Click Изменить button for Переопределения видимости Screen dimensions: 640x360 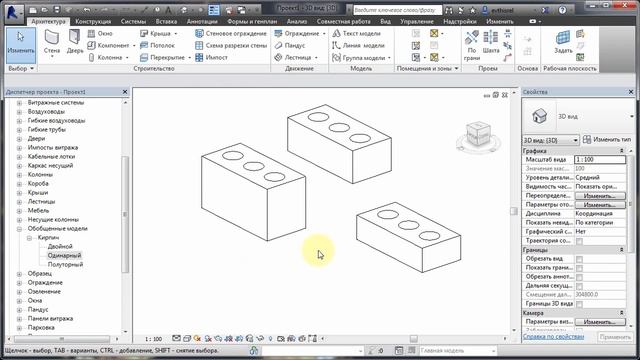click(x=600, y=196)
